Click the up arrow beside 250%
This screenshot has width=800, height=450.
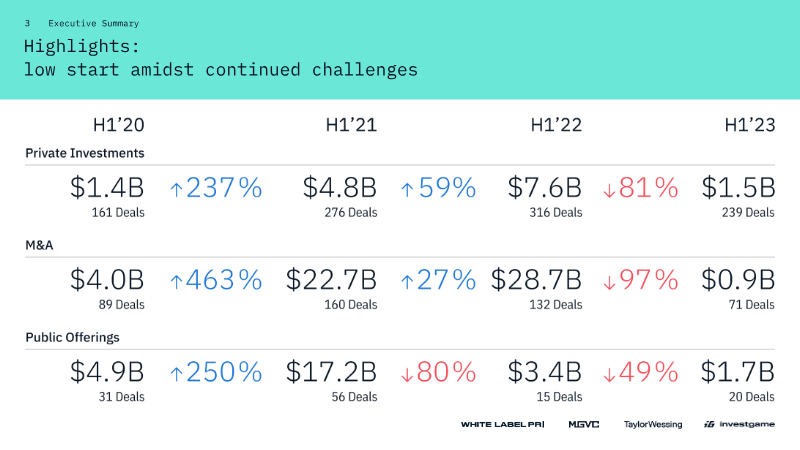tap(177, 373)
